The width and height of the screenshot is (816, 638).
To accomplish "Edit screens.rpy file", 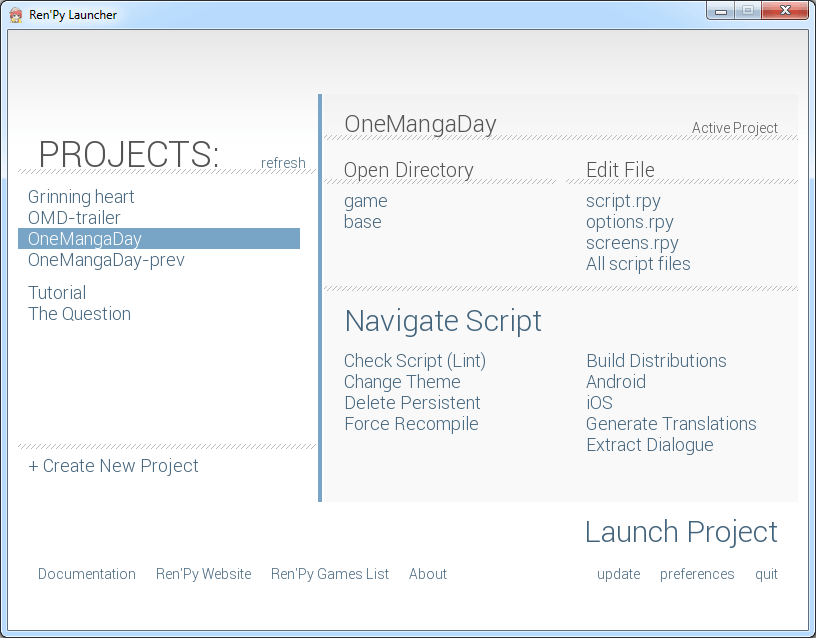I will pos(632,243).
